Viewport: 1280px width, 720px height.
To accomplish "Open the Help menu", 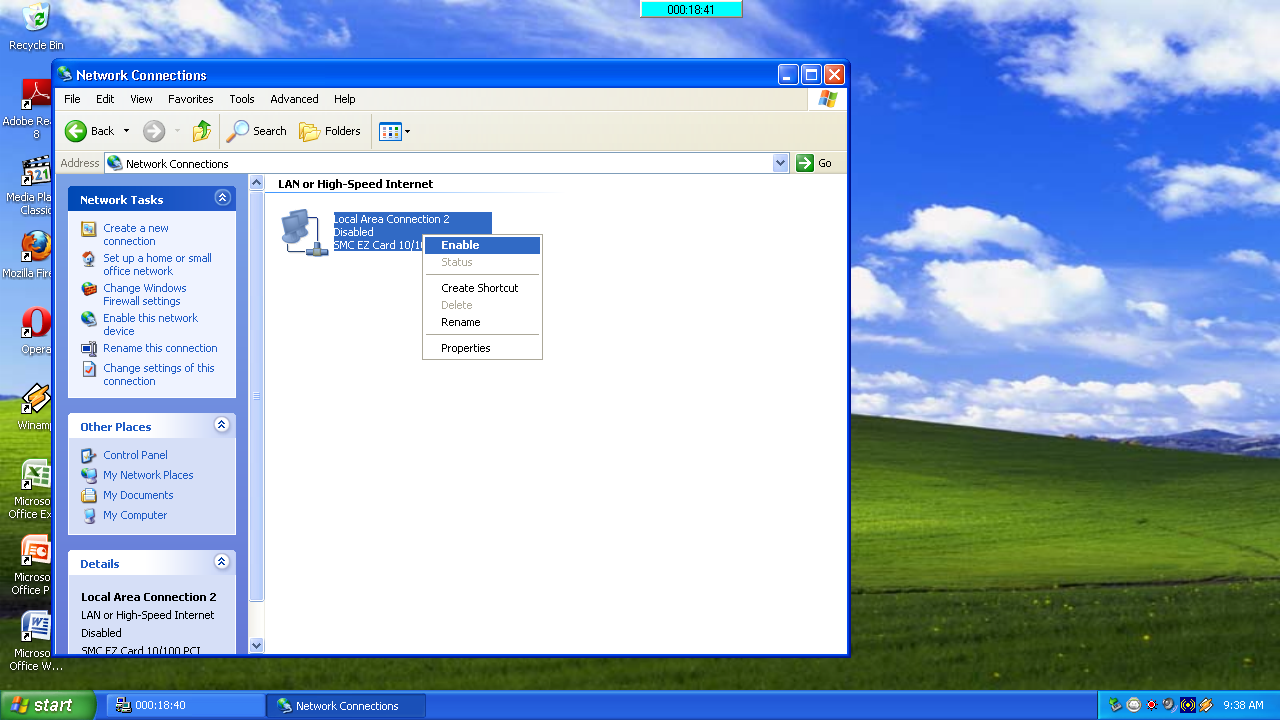I will [x=345, y=99].
